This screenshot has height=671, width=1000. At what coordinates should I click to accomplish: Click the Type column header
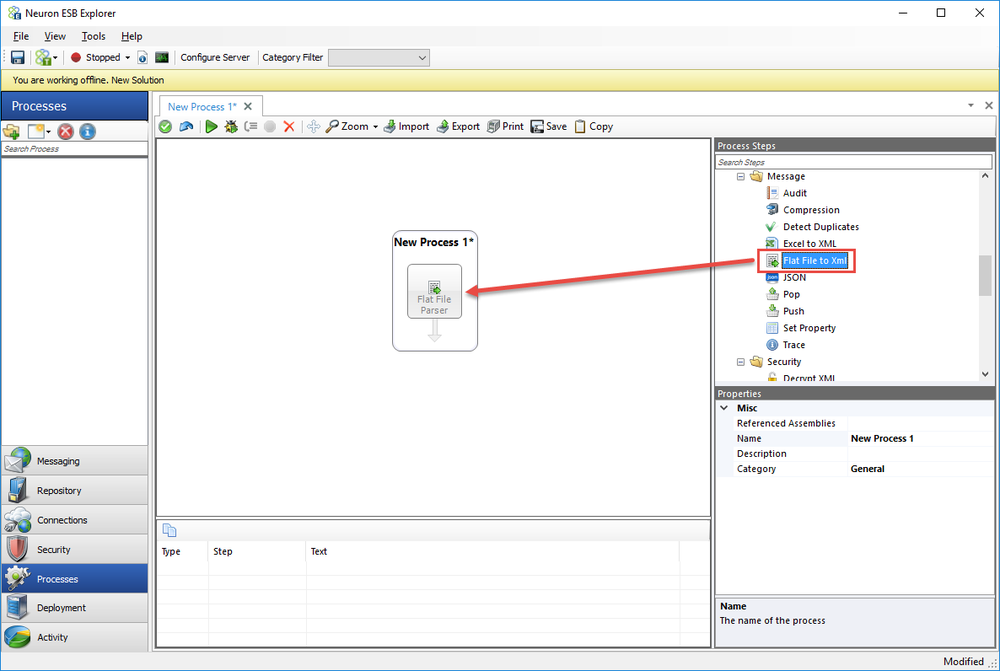(x=182, y=552)
